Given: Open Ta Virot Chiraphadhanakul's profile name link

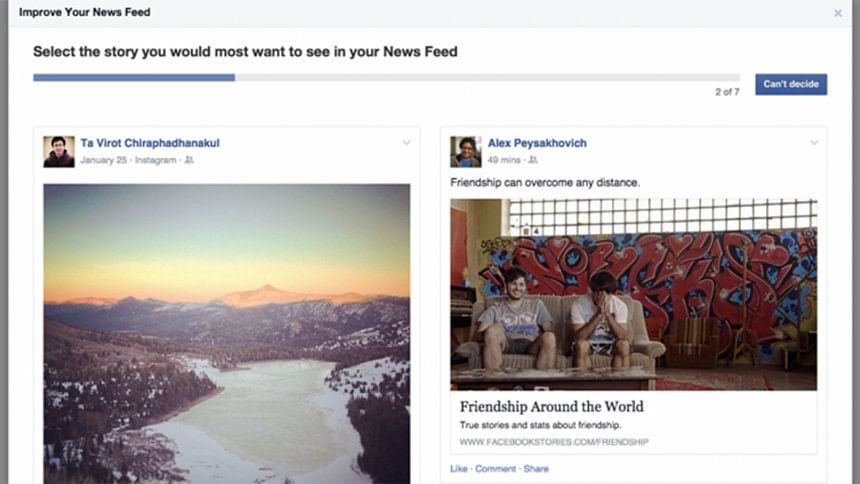Looking at the screenshot, I should point(150,143).
